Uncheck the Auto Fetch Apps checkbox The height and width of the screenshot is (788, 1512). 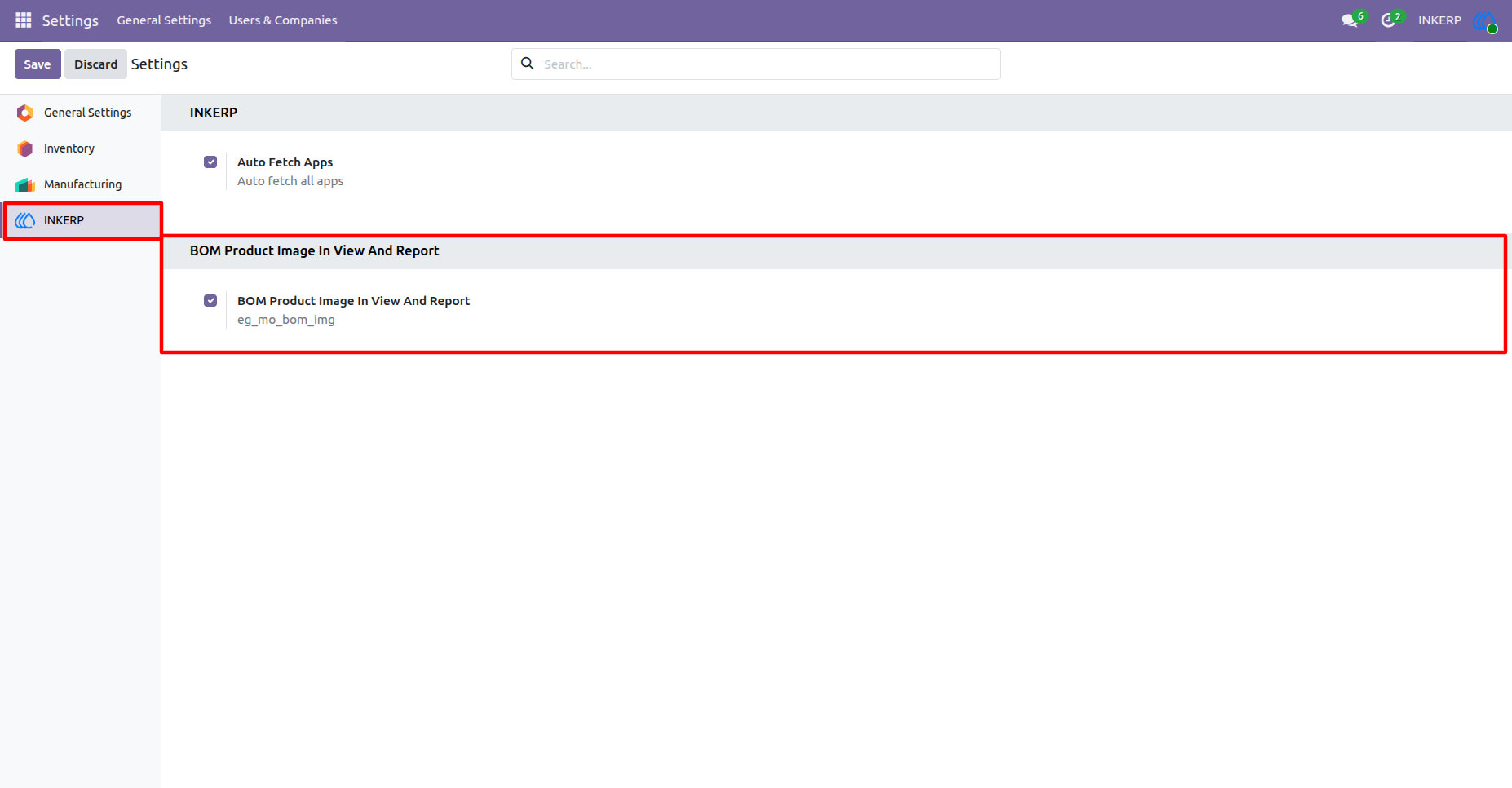(x=210, y=162)
